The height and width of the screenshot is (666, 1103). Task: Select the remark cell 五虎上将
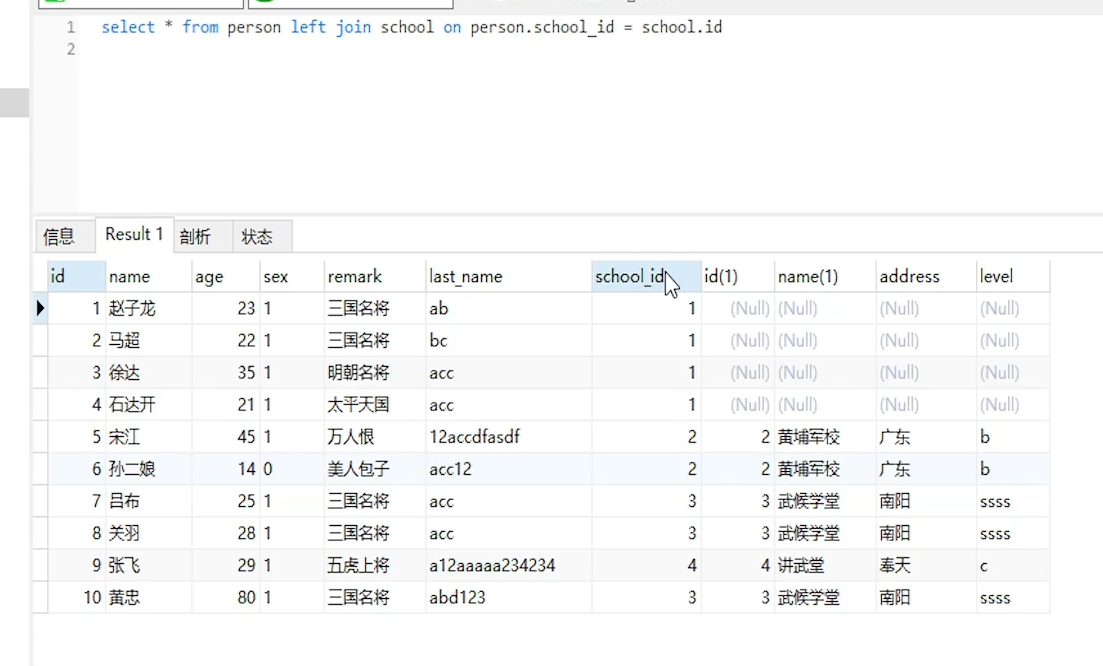[x=375, y=565]
